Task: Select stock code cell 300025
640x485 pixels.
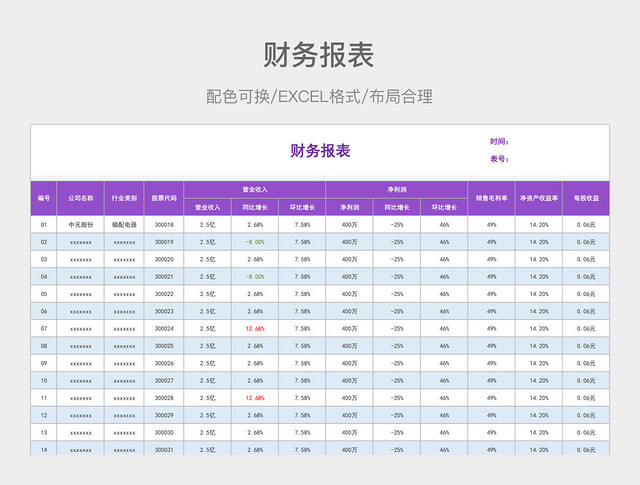Action: [x=164, y=346]
